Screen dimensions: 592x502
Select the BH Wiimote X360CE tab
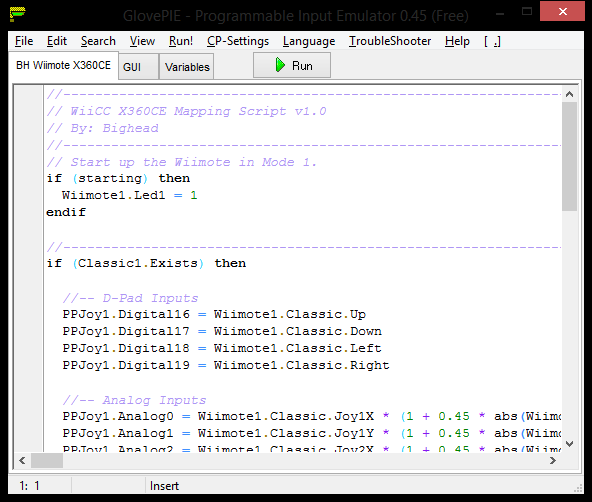tap(63, 65)
